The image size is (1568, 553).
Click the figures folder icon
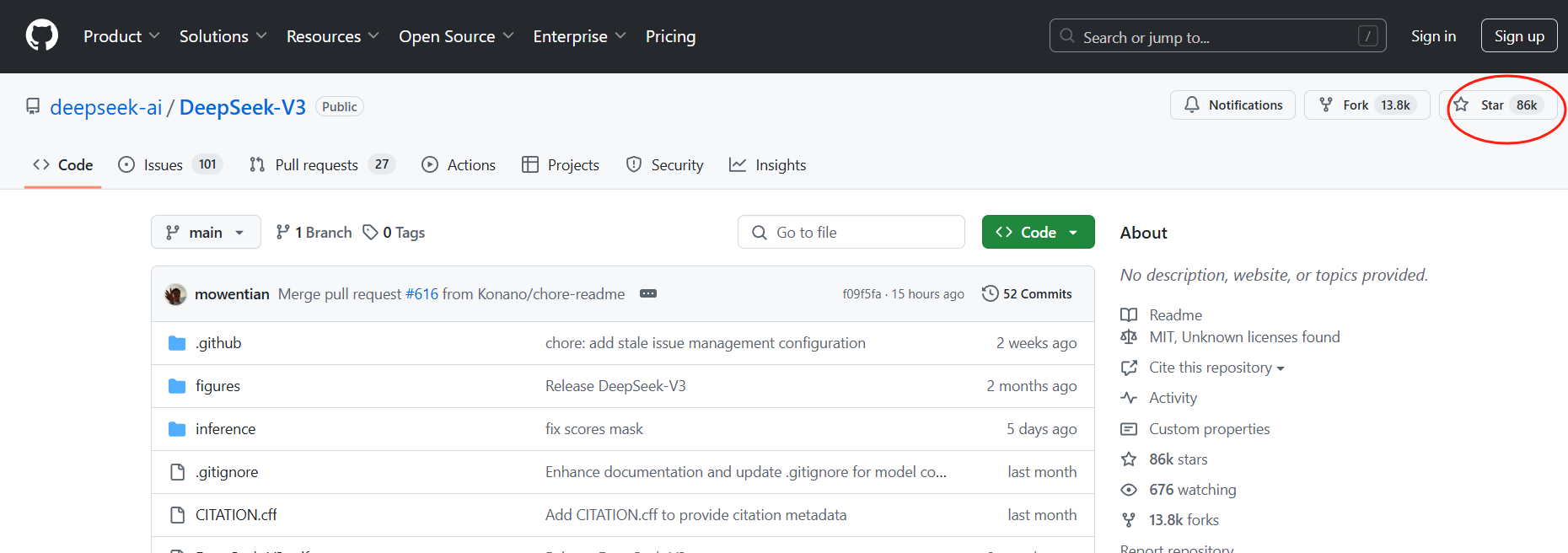(177, 386)
